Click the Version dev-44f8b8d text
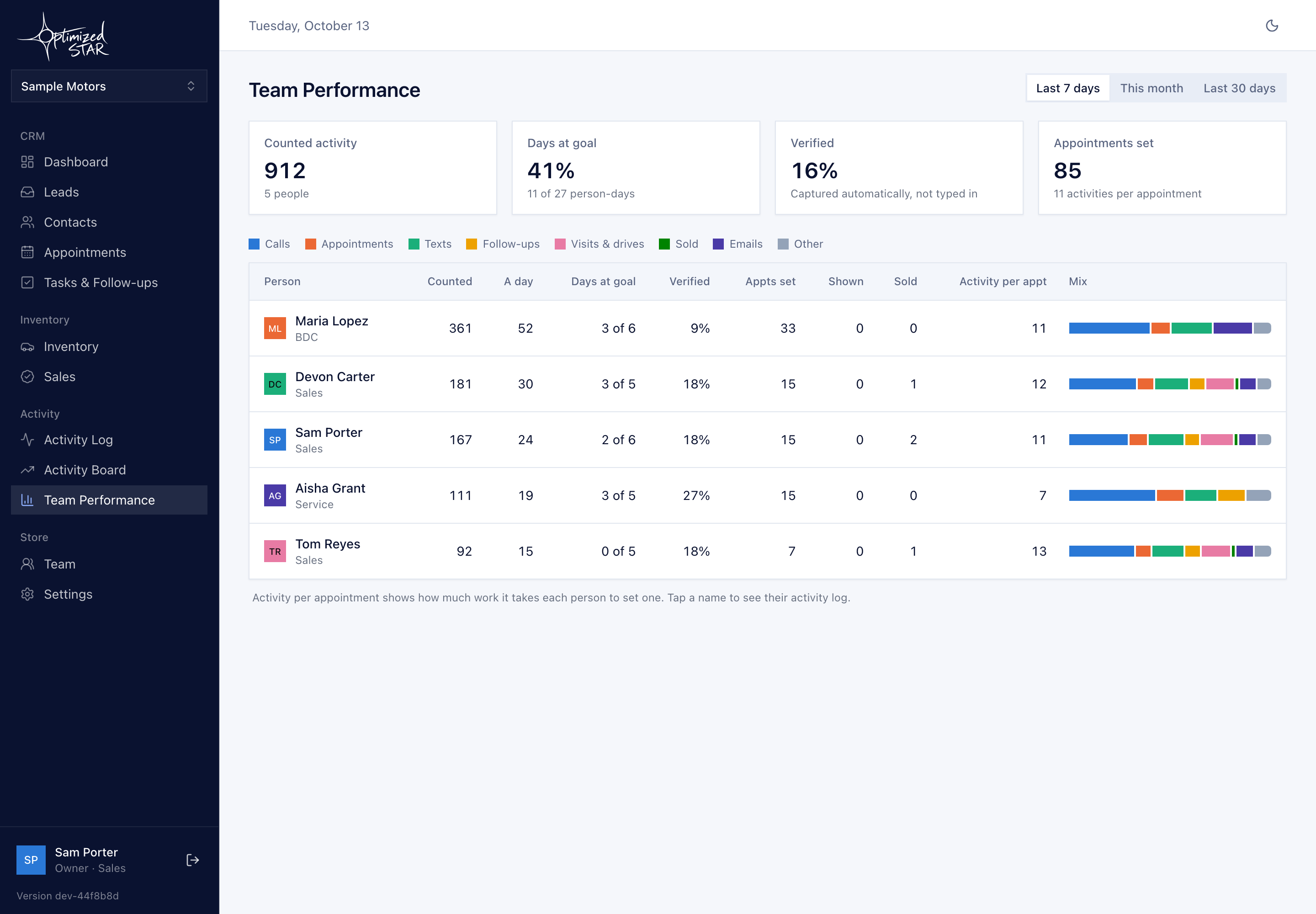1316x914 pixels. 68,896
